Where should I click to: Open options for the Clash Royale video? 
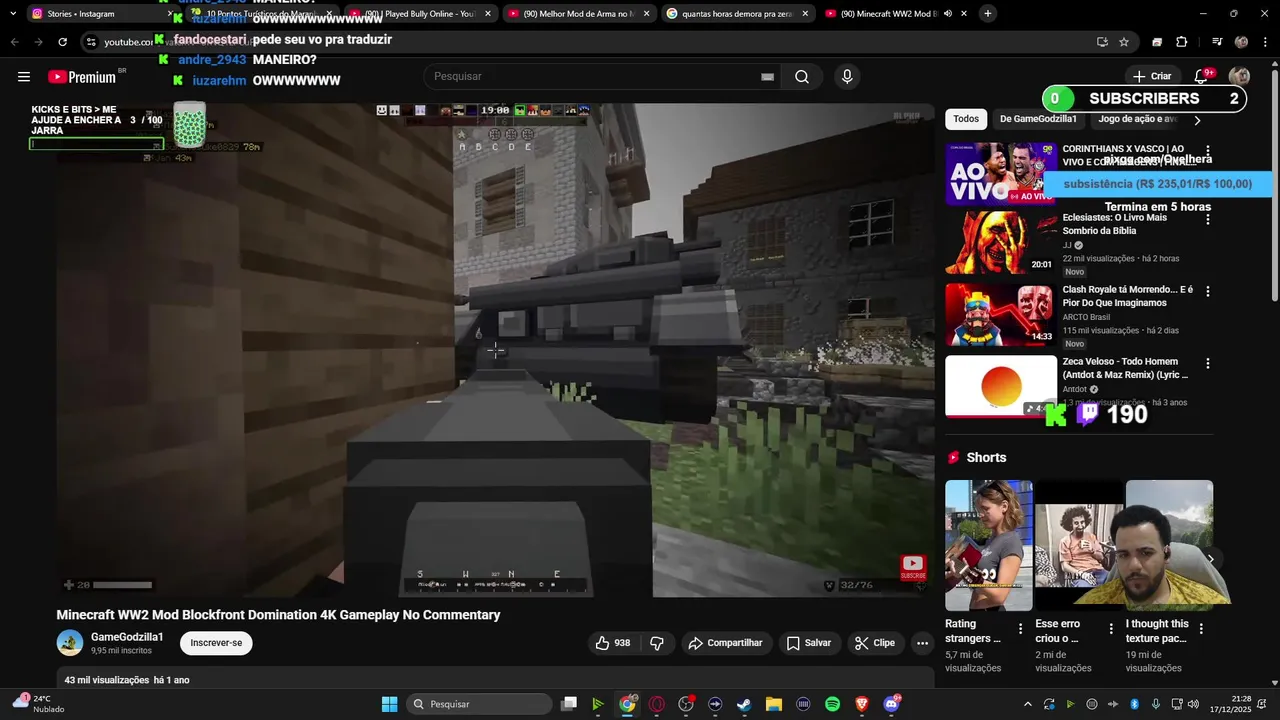coord(1207,291)
